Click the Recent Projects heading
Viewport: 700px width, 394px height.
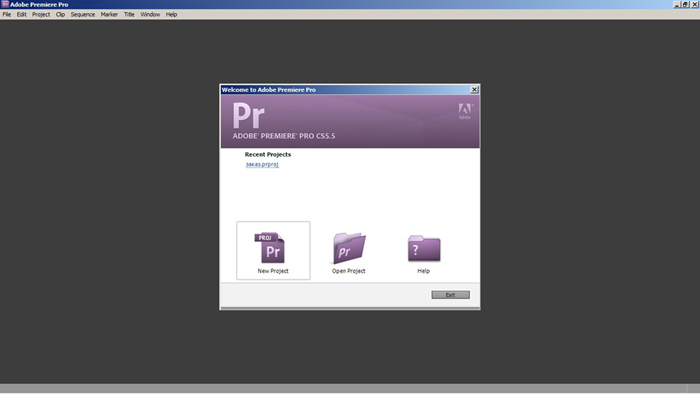point(268,154)
